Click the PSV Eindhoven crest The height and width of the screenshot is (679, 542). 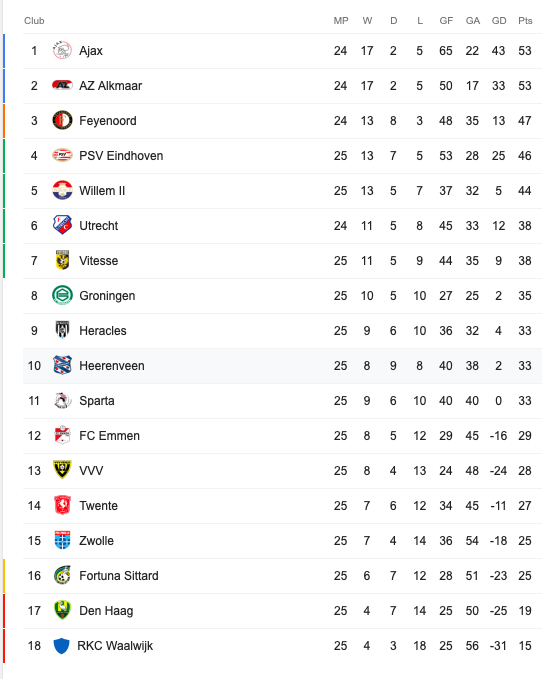pyautogui.click(x=62, y=155)
